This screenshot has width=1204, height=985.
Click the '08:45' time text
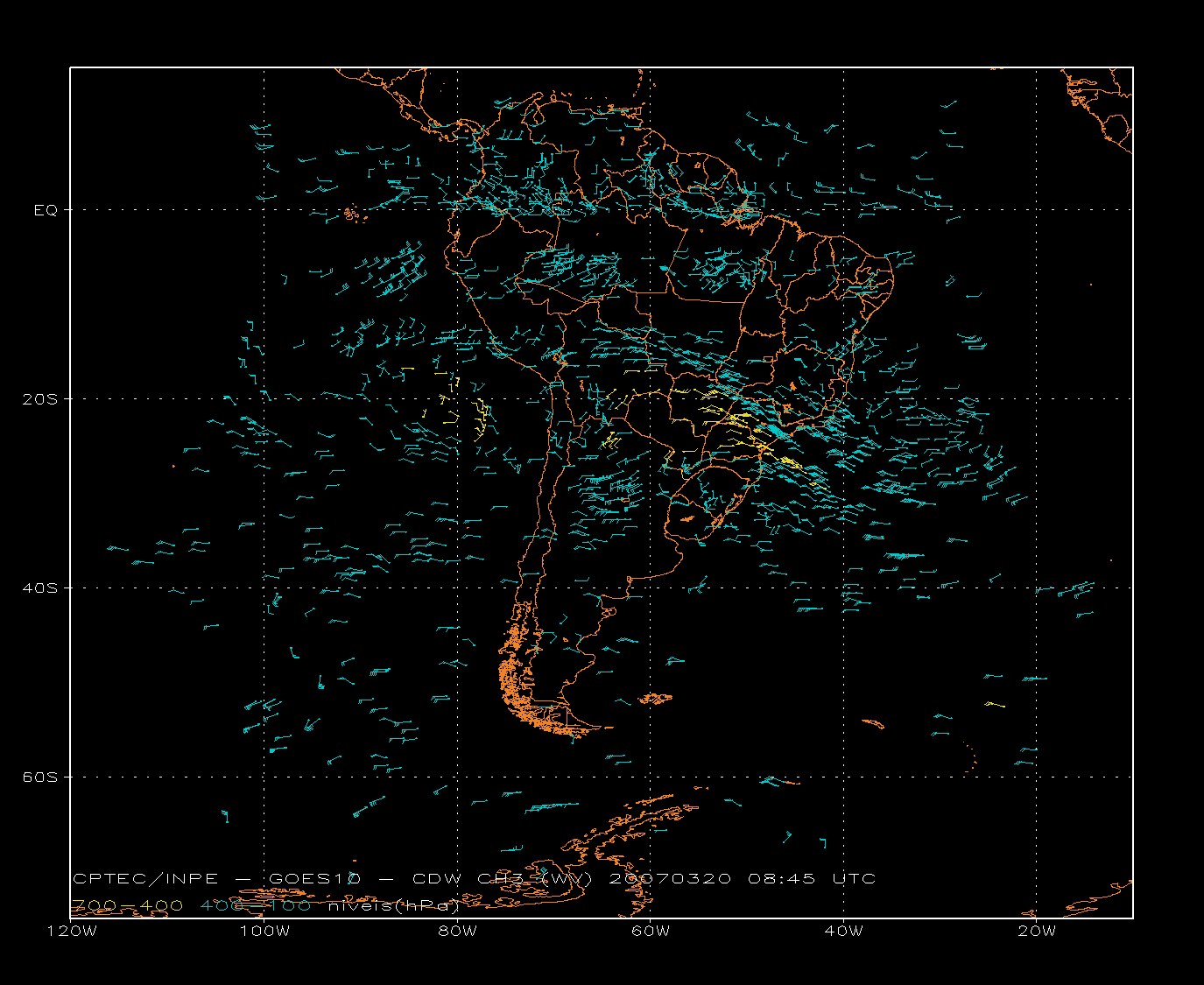782,879
